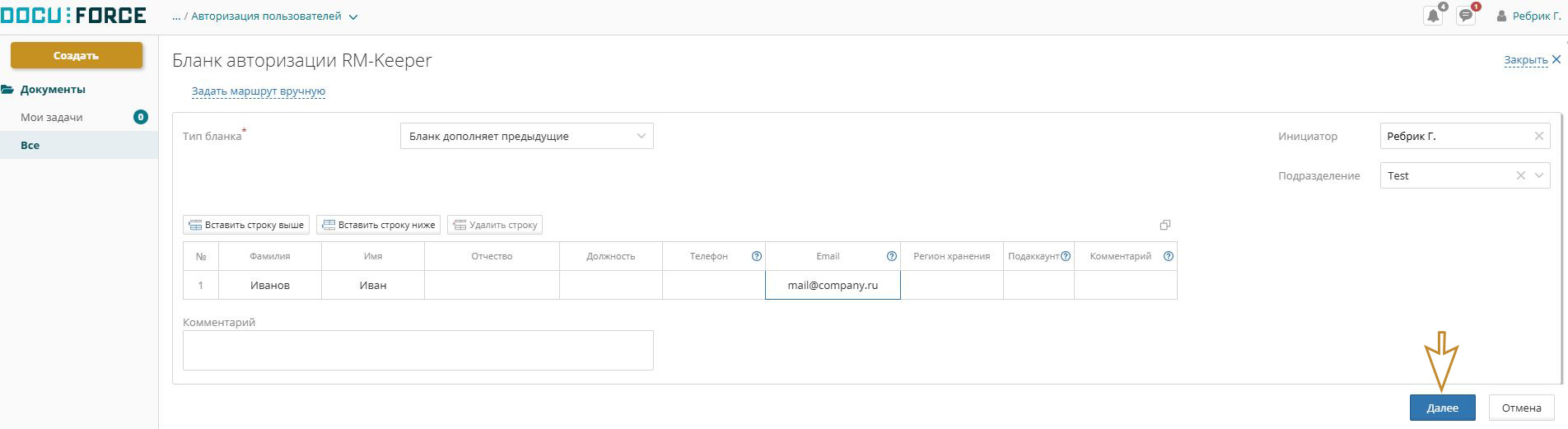The width and height of the screenshot is (1568, 429).
Task: Close the form with the X icon
Action: tap(1556, 59)
